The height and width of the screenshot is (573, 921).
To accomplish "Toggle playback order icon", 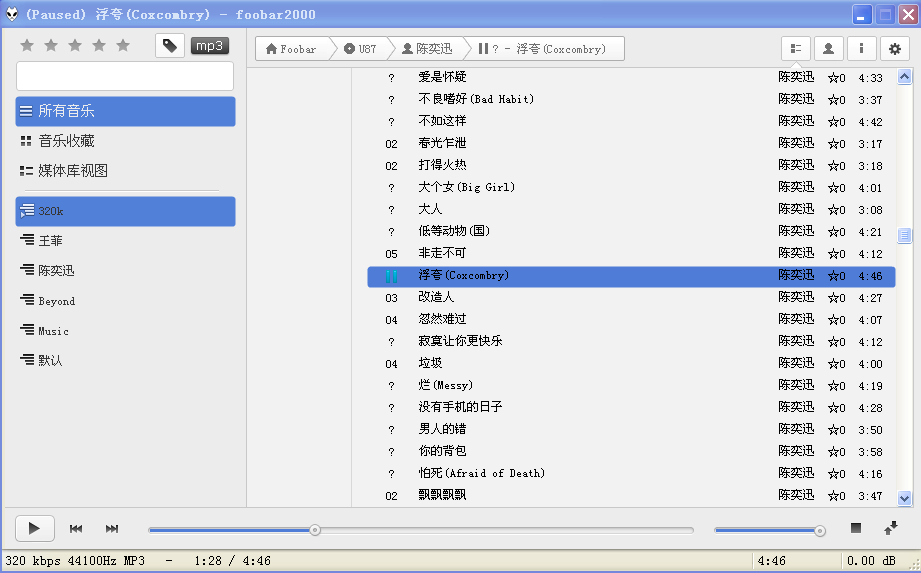I will (x=891, y=528).
